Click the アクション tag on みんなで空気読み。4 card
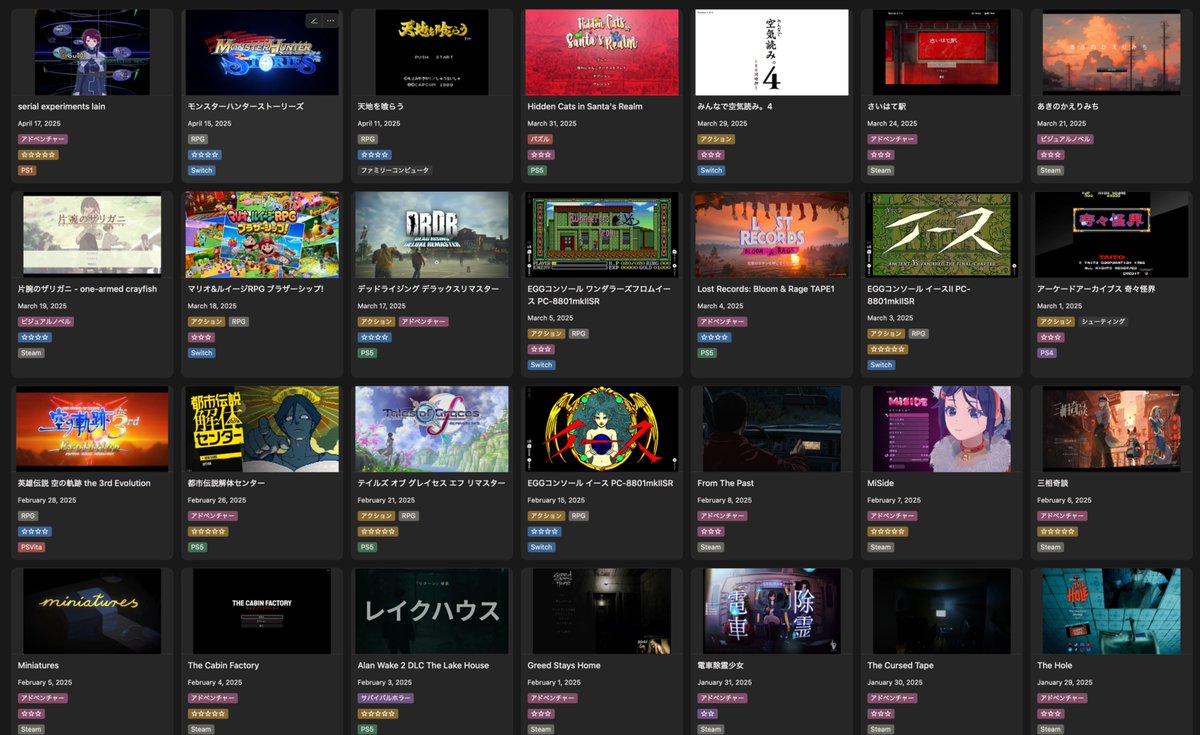This screenshot has width=1200, height=735. (716, 139)
